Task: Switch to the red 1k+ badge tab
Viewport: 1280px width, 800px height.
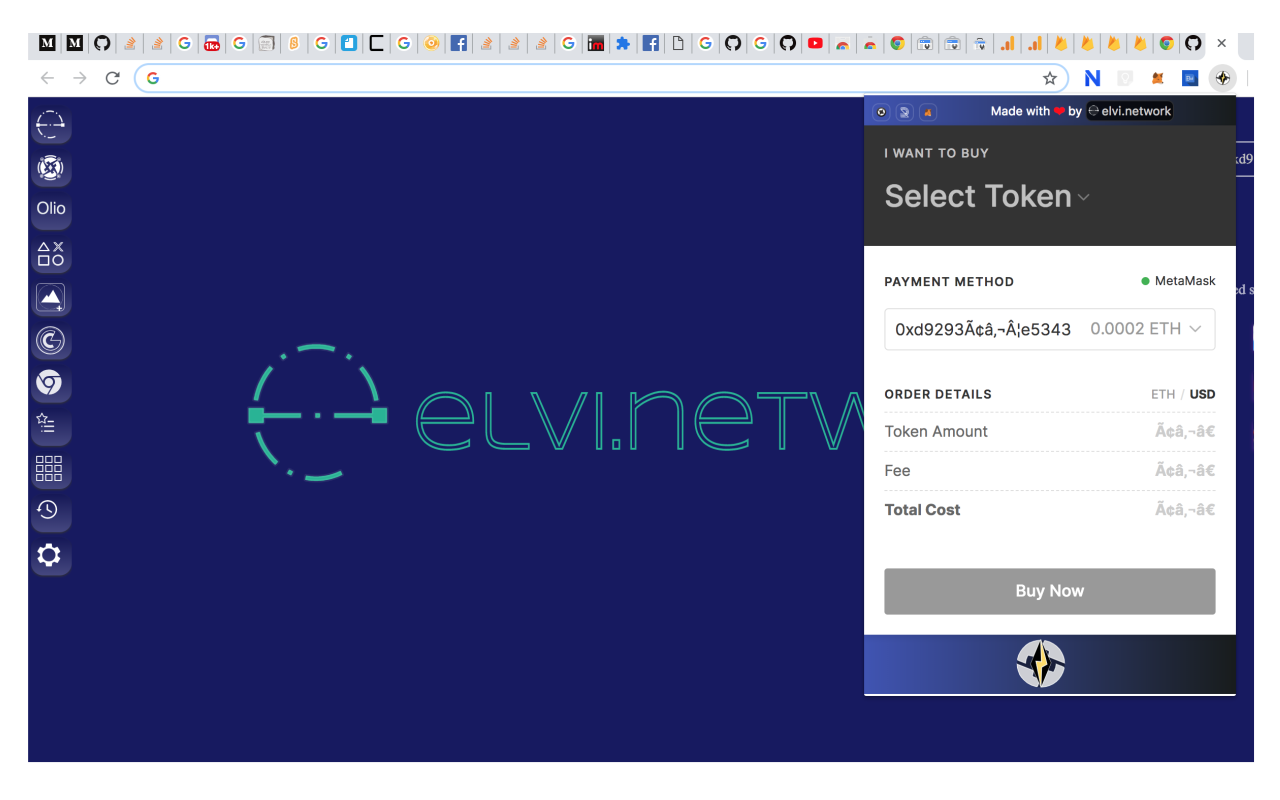Action: point(211,43)
